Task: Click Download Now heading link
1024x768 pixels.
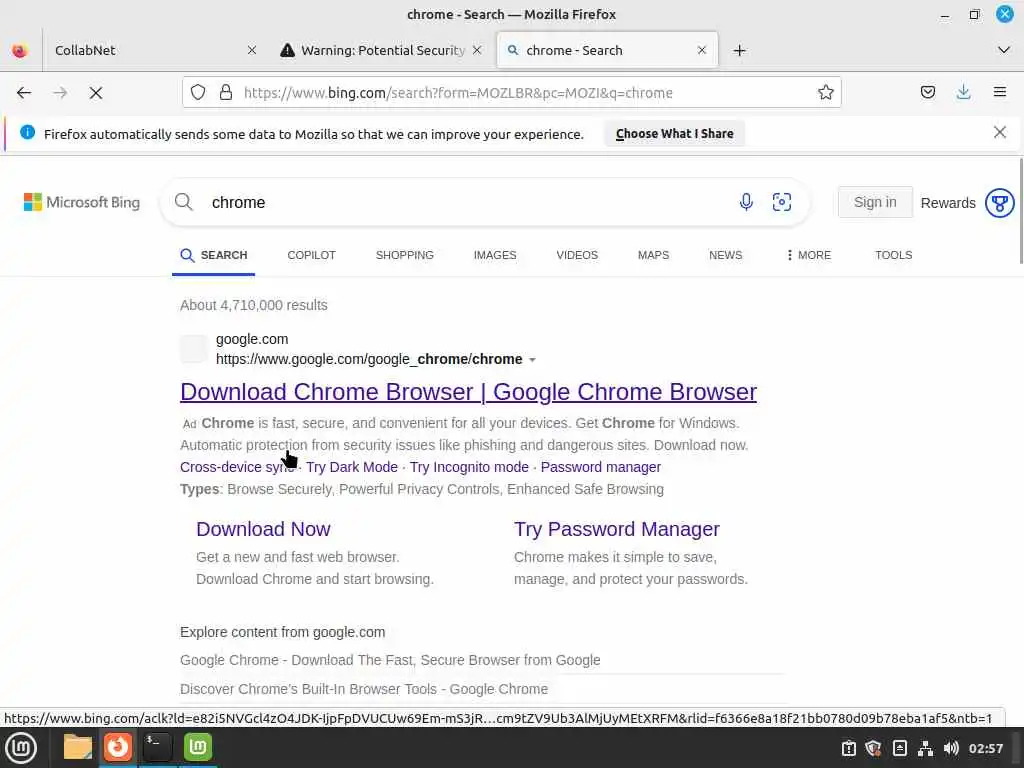Action: pos(263,529)
